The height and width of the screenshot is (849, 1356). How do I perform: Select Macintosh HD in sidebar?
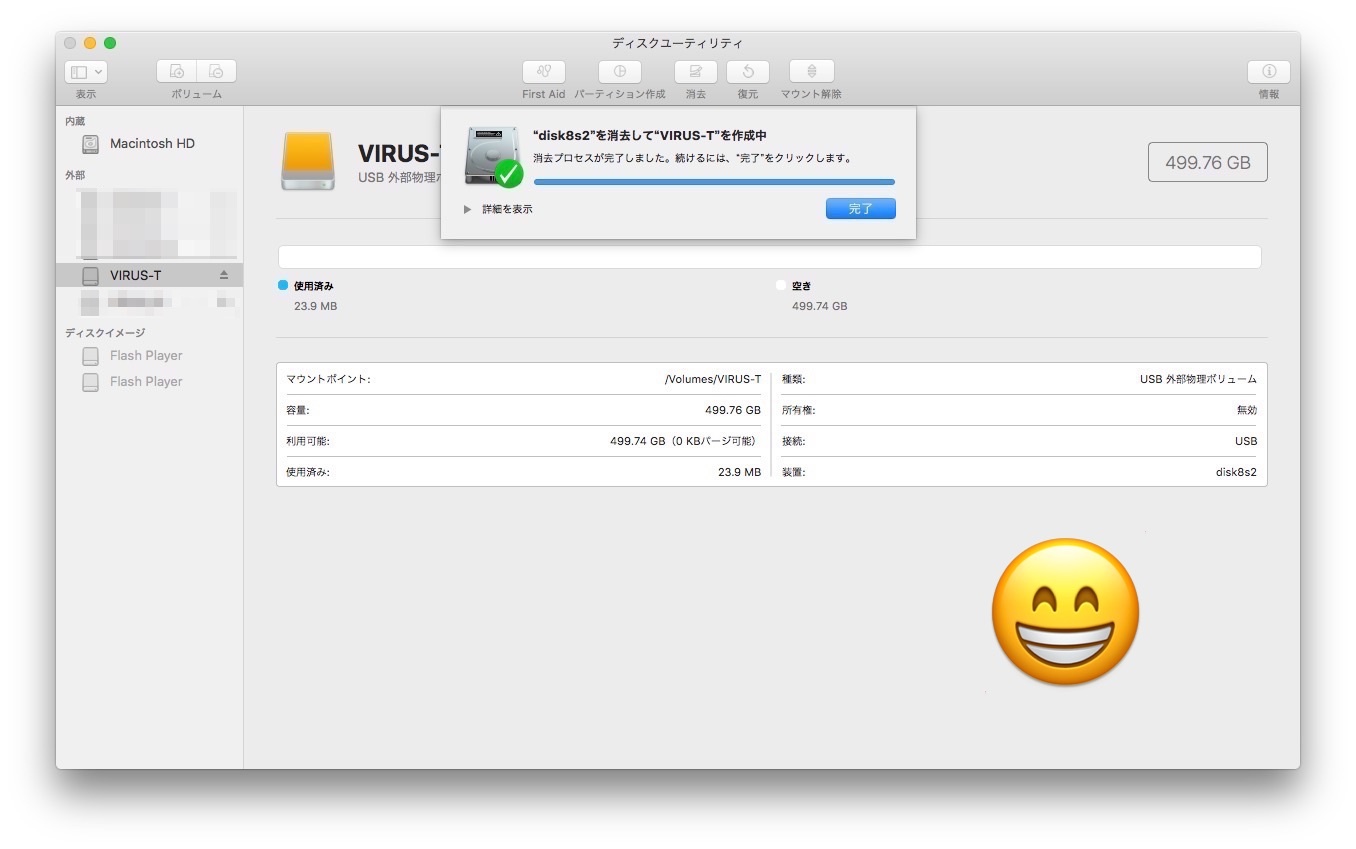coord(152,144)
